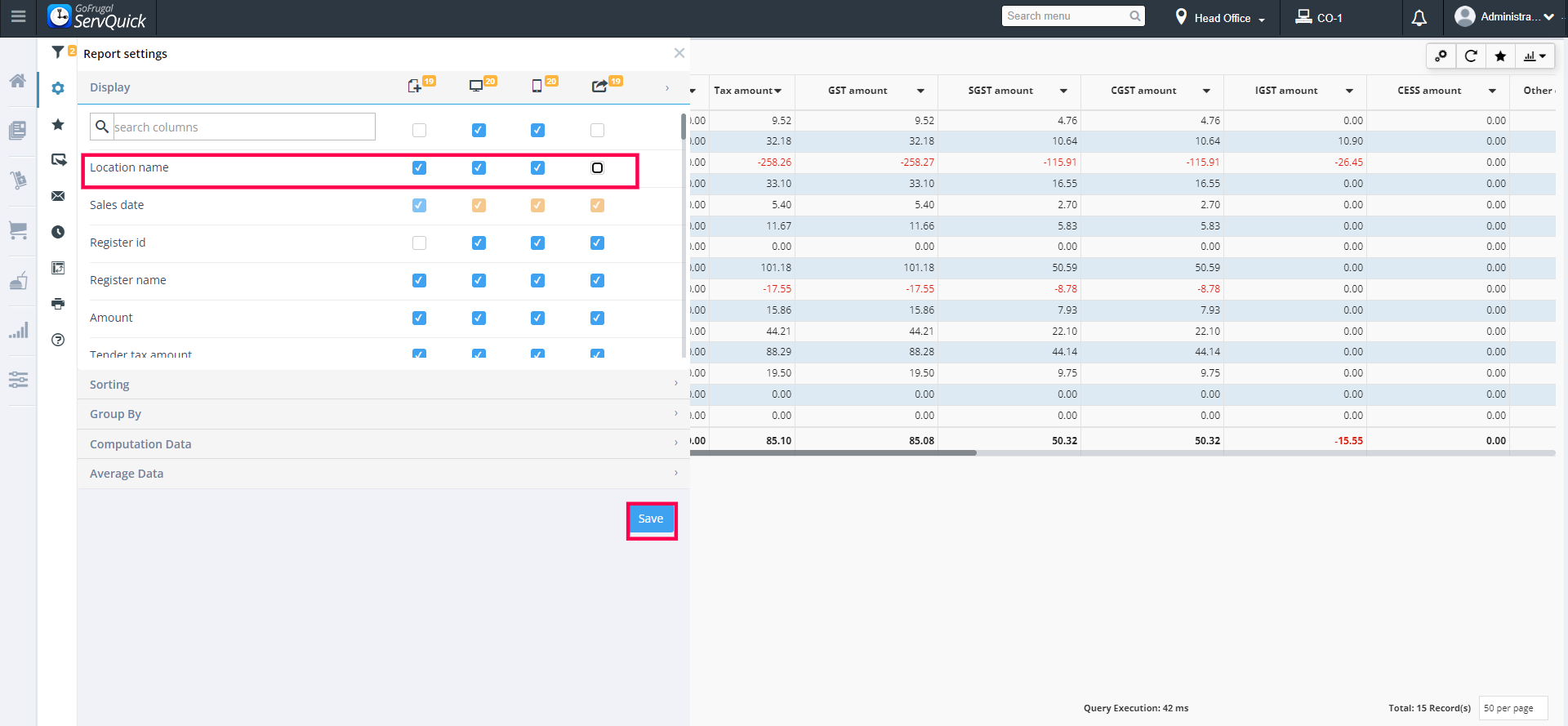Open the double-gear report settings button

click(x=1441, y=56)
